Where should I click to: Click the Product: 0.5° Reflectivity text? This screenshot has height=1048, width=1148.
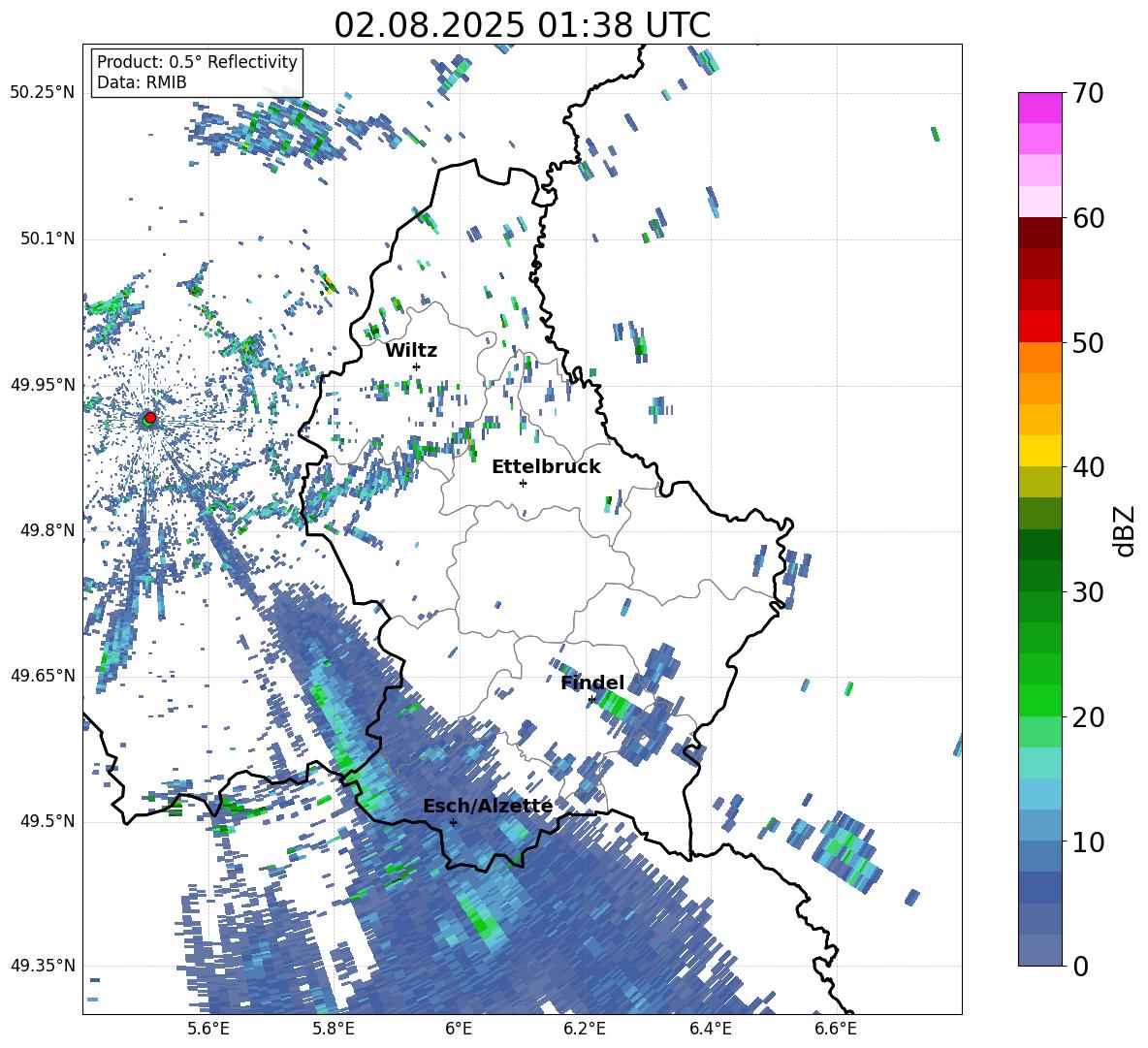point(197,61)
